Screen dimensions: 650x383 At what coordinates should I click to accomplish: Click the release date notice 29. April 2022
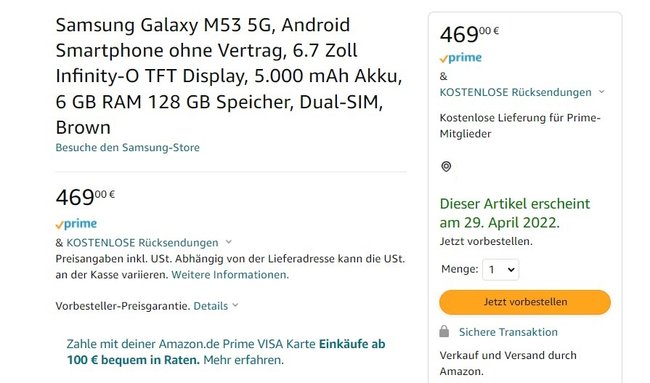coord(514,213)
